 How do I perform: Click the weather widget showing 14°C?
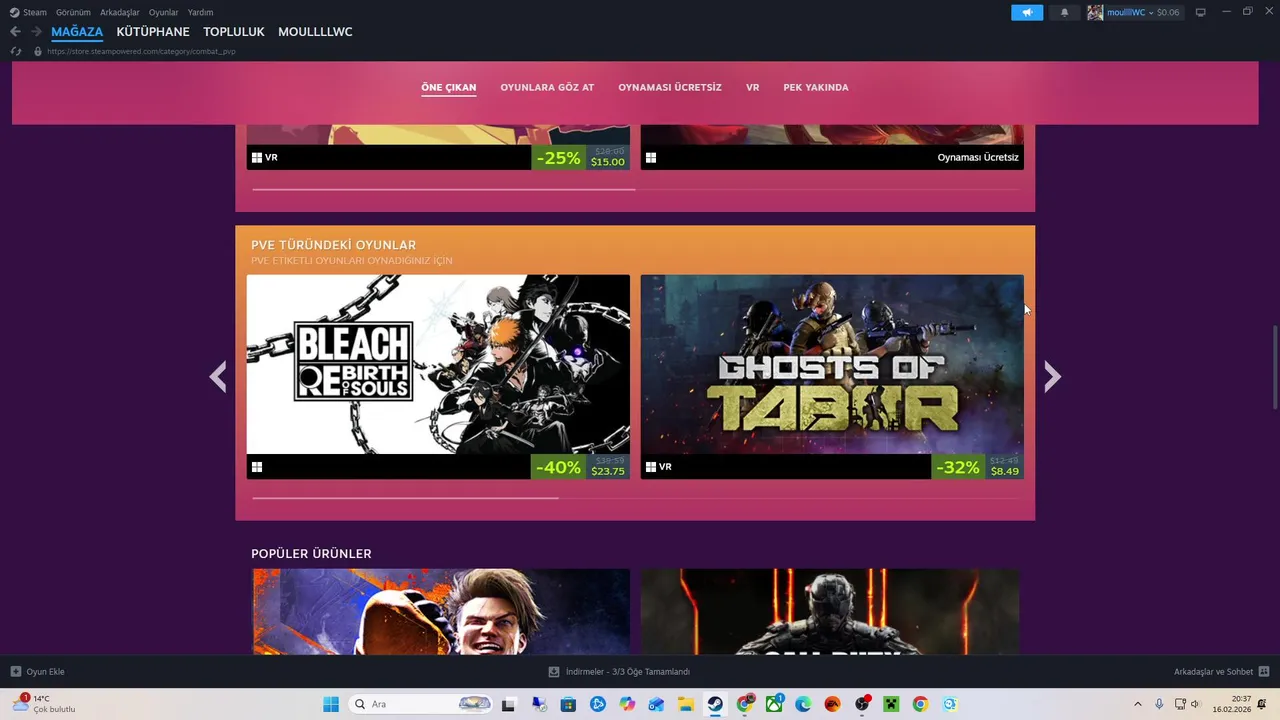click(44, 704)
